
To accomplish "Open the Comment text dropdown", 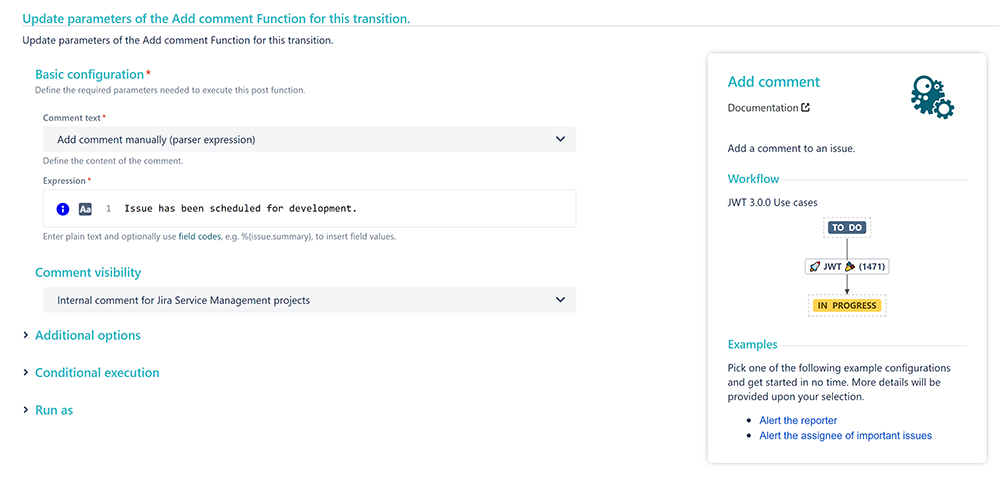I will [309, 139].
